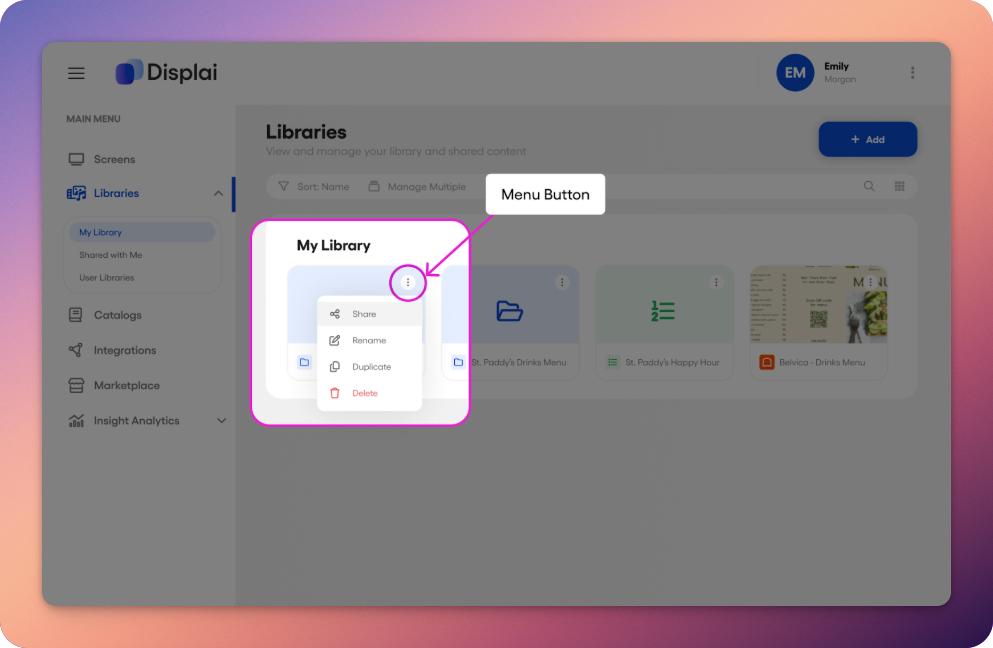Click the Catalogs icon
Image resolution: width=993 pixels, height=648 pixels.
75,315
